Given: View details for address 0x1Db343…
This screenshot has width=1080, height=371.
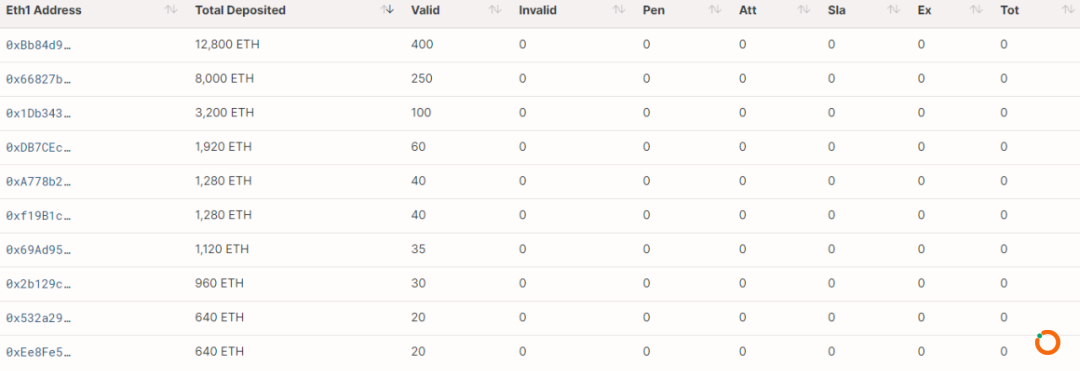Looking at the screenshot, I should [x=39, y=113].
